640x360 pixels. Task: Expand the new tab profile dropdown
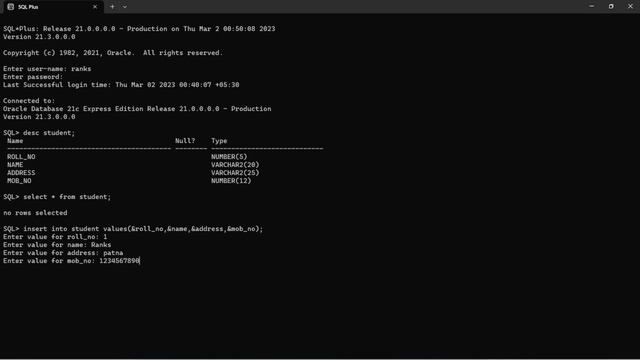124,7
